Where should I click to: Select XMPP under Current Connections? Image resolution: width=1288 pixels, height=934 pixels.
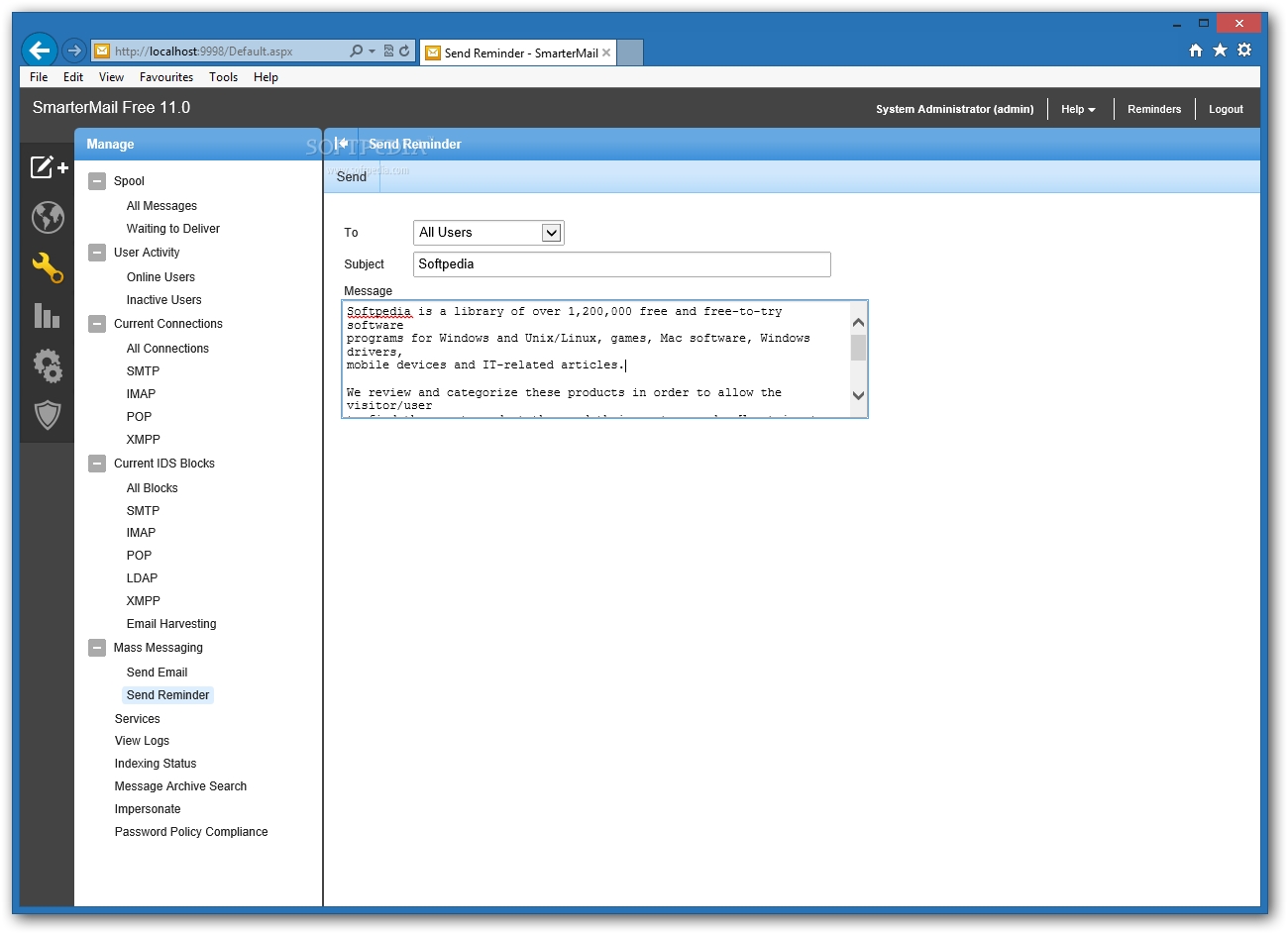pyautogui.click(x=143, y=440)
